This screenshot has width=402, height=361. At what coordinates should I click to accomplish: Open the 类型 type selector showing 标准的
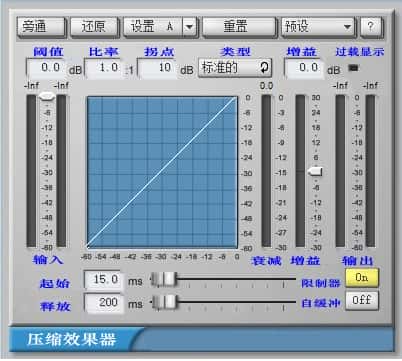click(x=235, y=68)
